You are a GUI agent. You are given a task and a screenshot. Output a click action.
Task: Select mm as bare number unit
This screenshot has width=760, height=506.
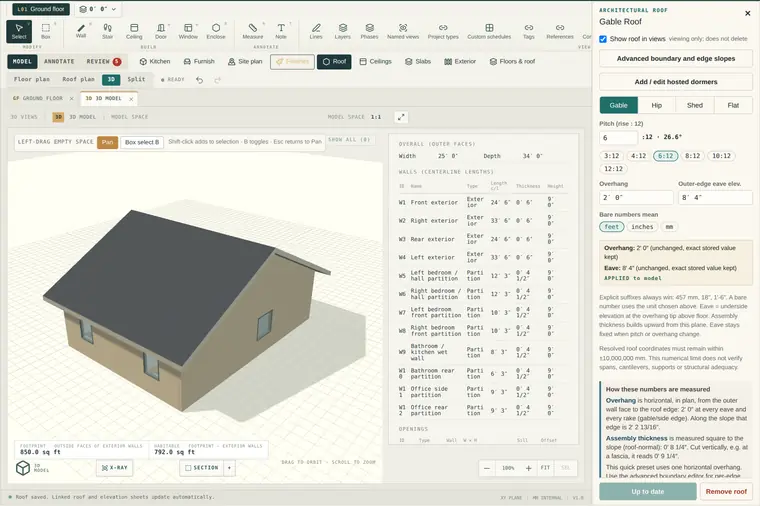coord(669,227)
